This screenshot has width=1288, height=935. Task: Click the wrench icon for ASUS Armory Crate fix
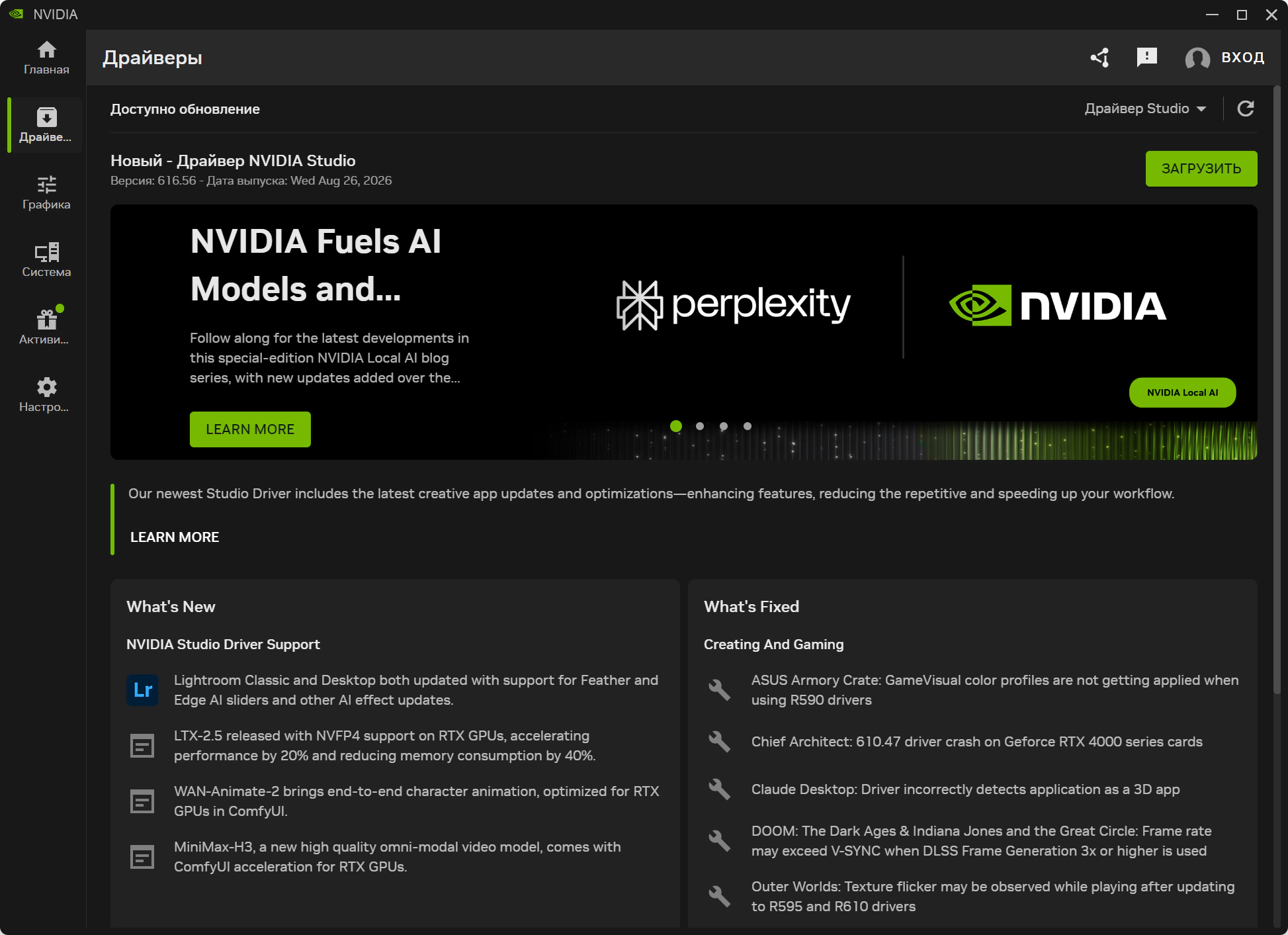coord(720,690)
